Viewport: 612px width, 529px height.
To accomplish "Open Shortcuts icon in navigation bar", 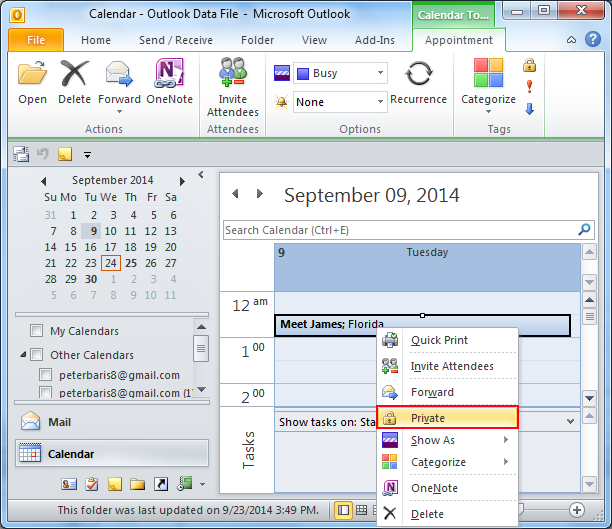I will [161, 484].
